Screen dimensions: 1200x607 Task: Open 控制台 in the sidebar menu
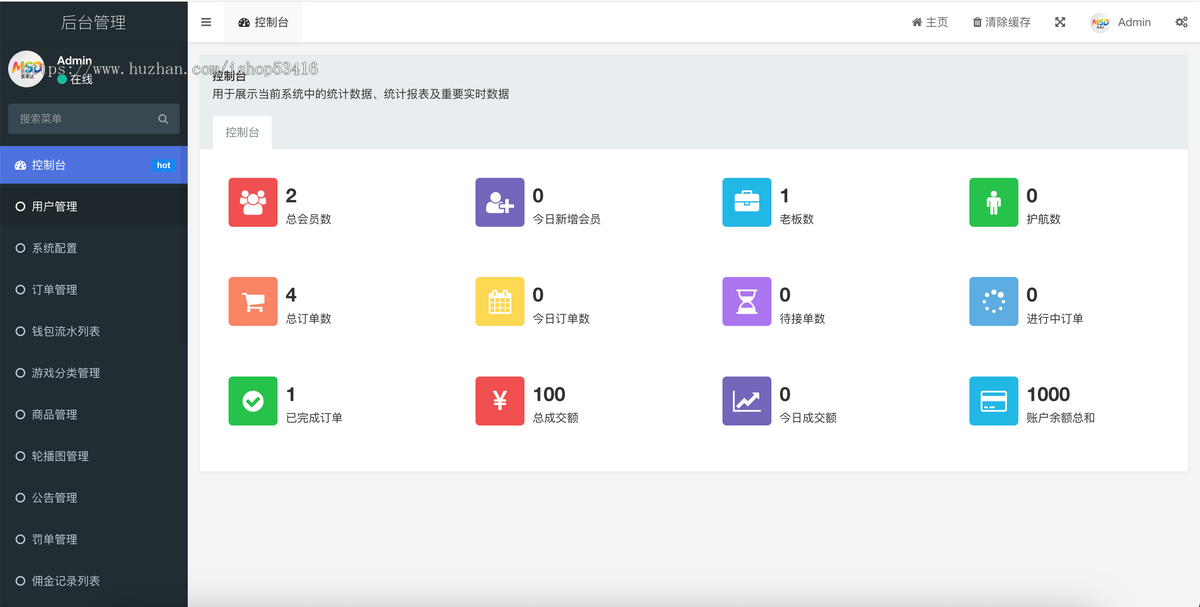[x=94, y=165]
